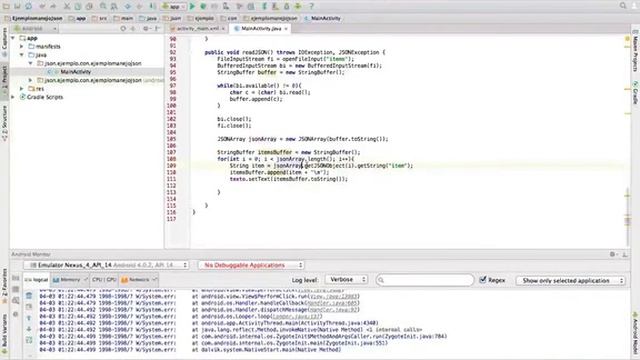The image size is (640, 360).
Task: Click the Debug app bug icon
Action: click(x=203, y=6)
